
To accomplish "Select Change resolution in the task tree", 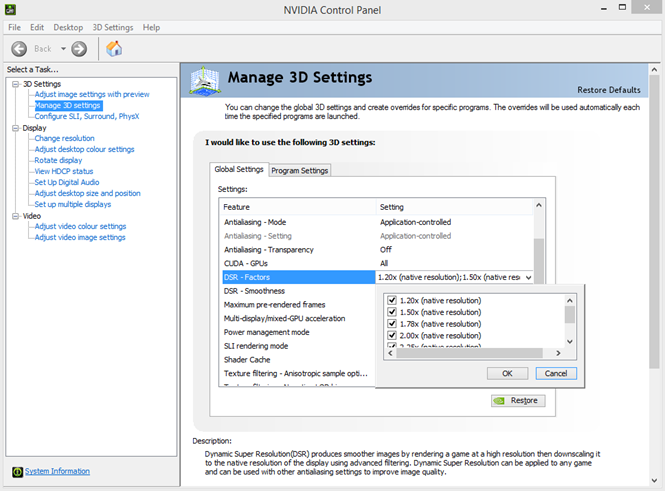I will (64, 138).
